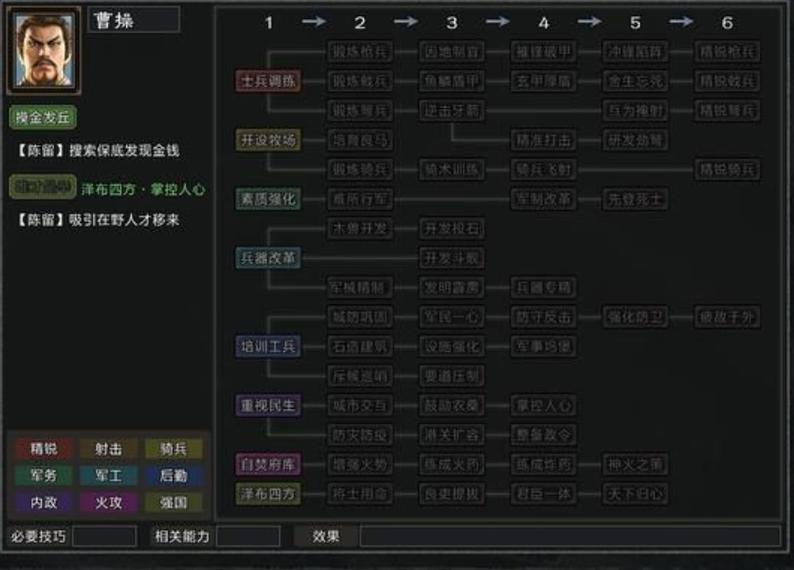This screenshot has height=570, width=794.
Task: Open the 互为掩射 policy node
Action: click(x=635, y=111)
